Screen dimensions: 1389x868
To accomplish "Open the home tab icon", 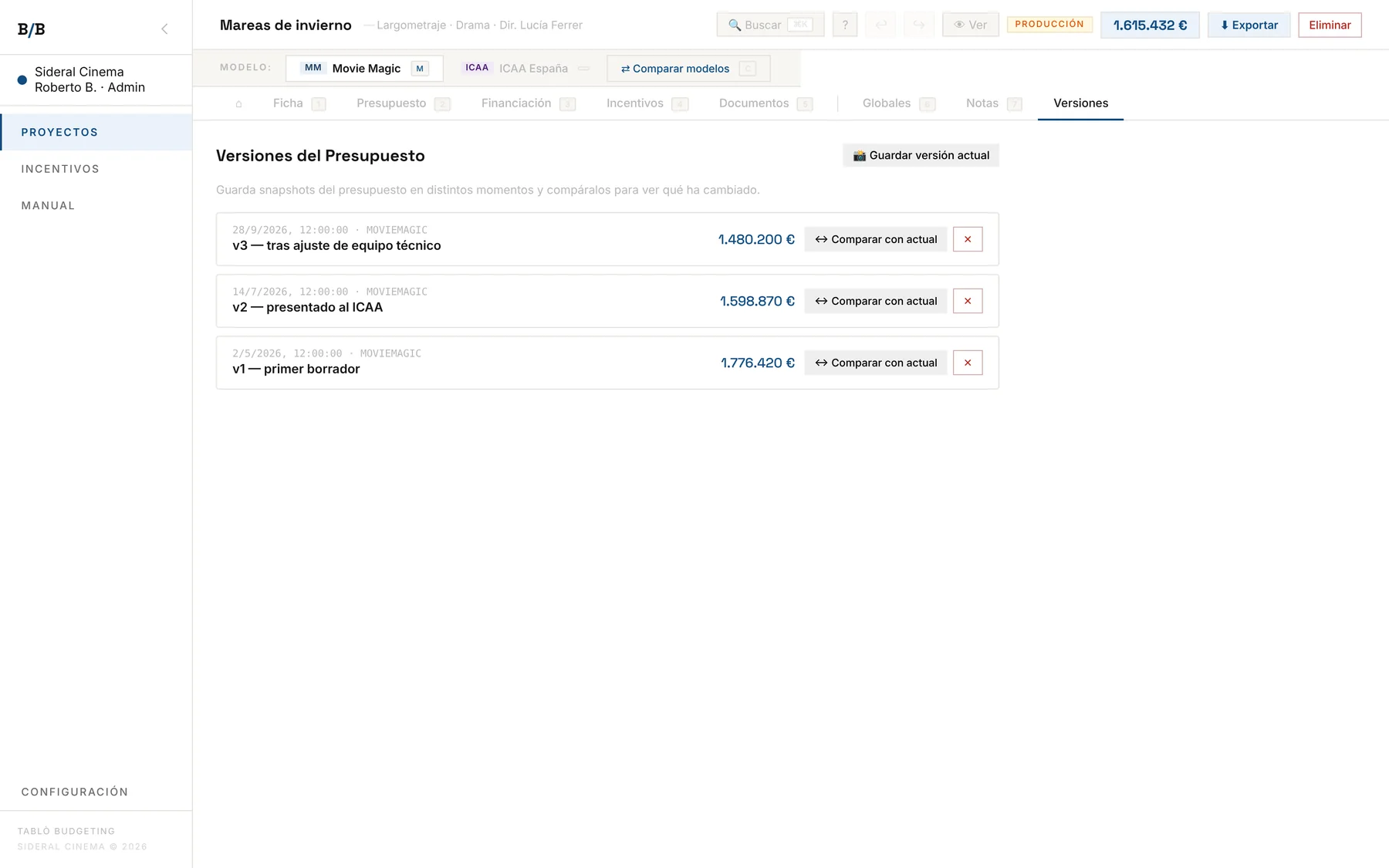I will [x=238, y=103].
